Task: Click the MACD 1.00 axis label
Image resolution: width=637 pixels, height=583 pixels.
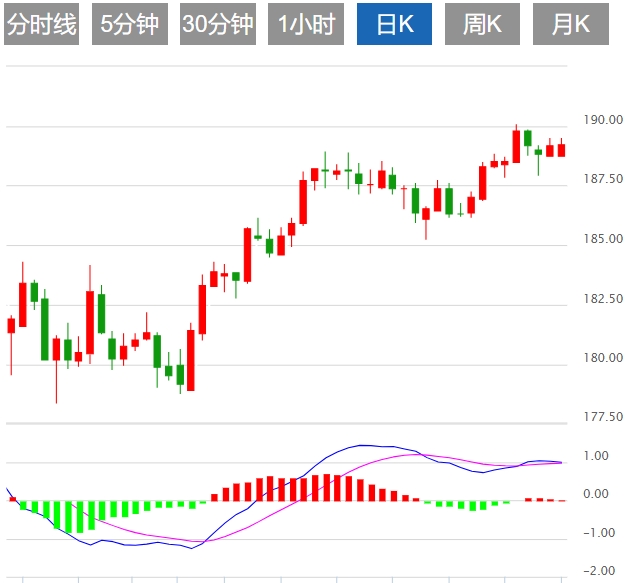Action: coord(596,455)
